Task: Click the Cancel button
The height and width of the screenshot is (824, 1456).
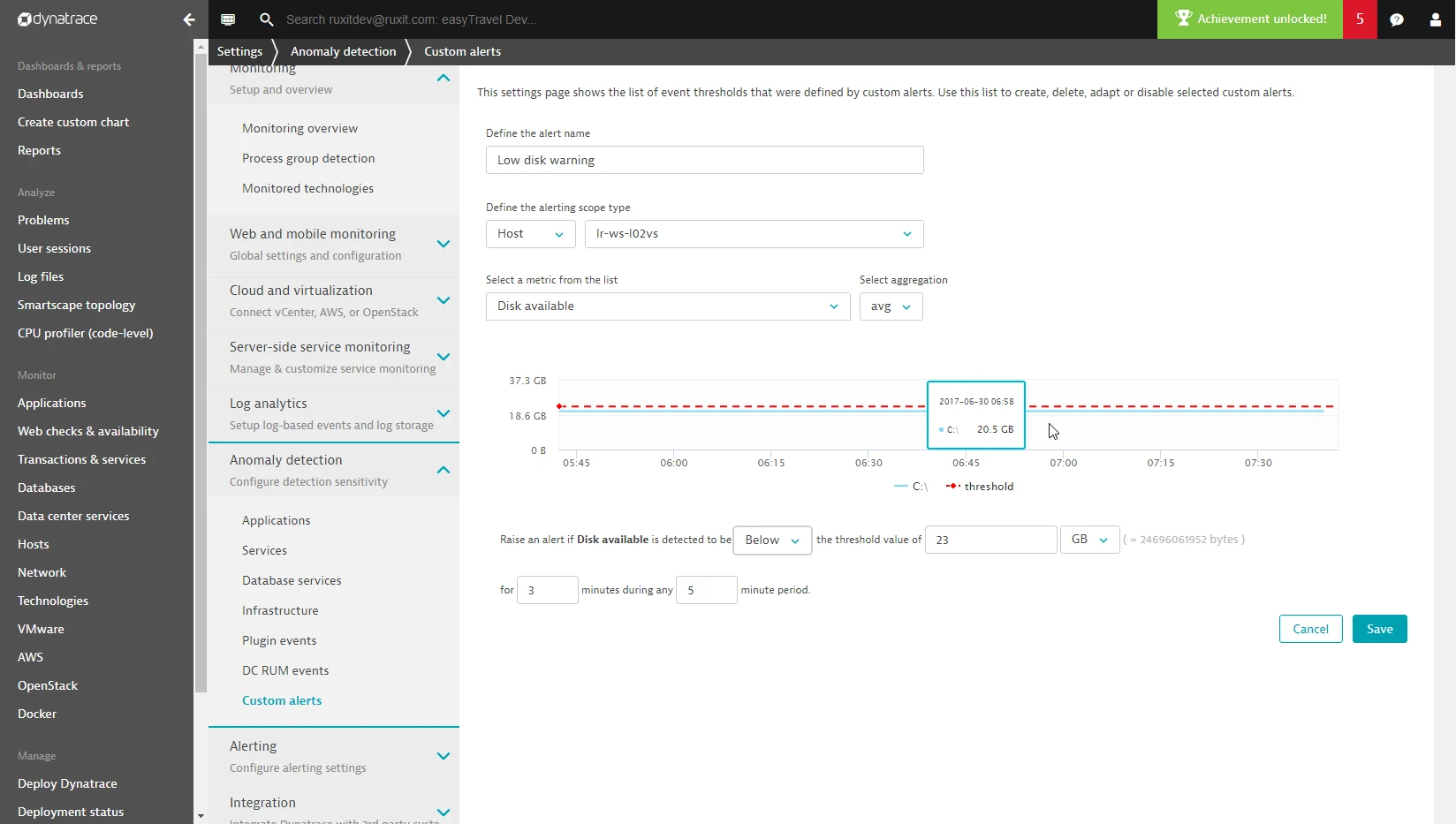Action: 1310,629
